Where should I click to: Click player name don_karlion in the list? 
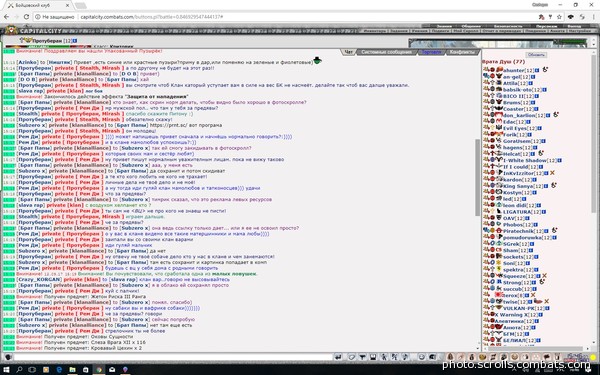pyautogui.click(x=519, y=115)
